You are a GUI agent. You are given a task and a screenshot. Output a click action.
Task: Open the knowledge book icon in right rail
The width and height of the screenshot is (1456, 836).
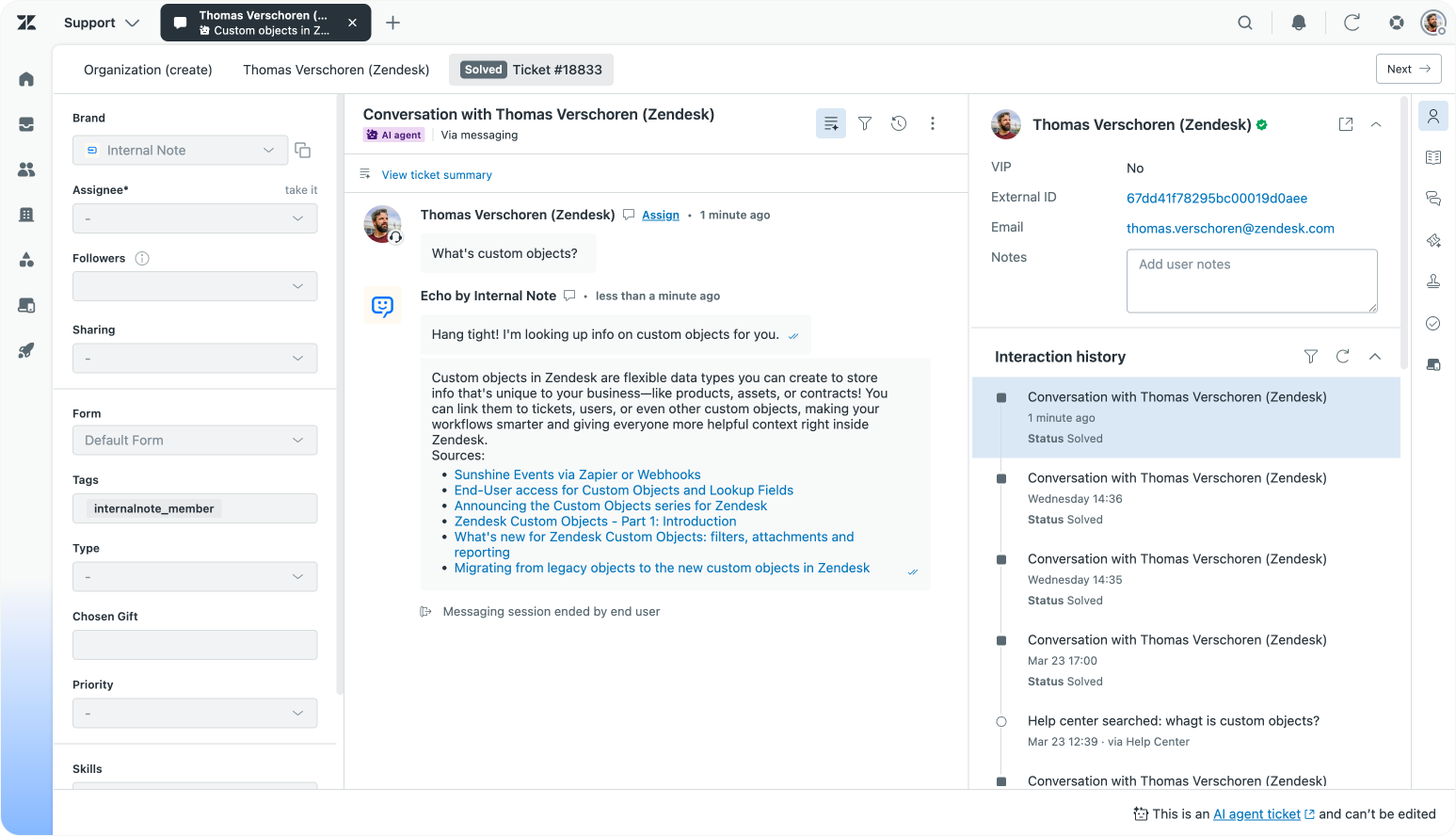point(1433,157)
